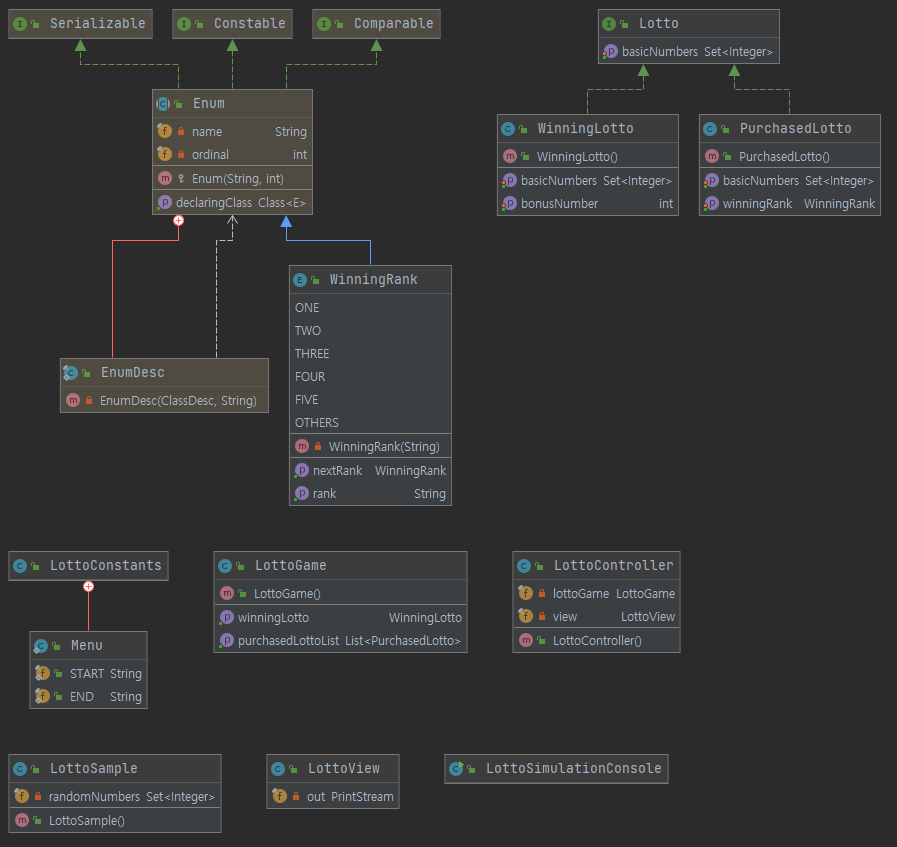Screen dimensions: 897x847
Task: Click the LottoController class icon
Action: 524,566
